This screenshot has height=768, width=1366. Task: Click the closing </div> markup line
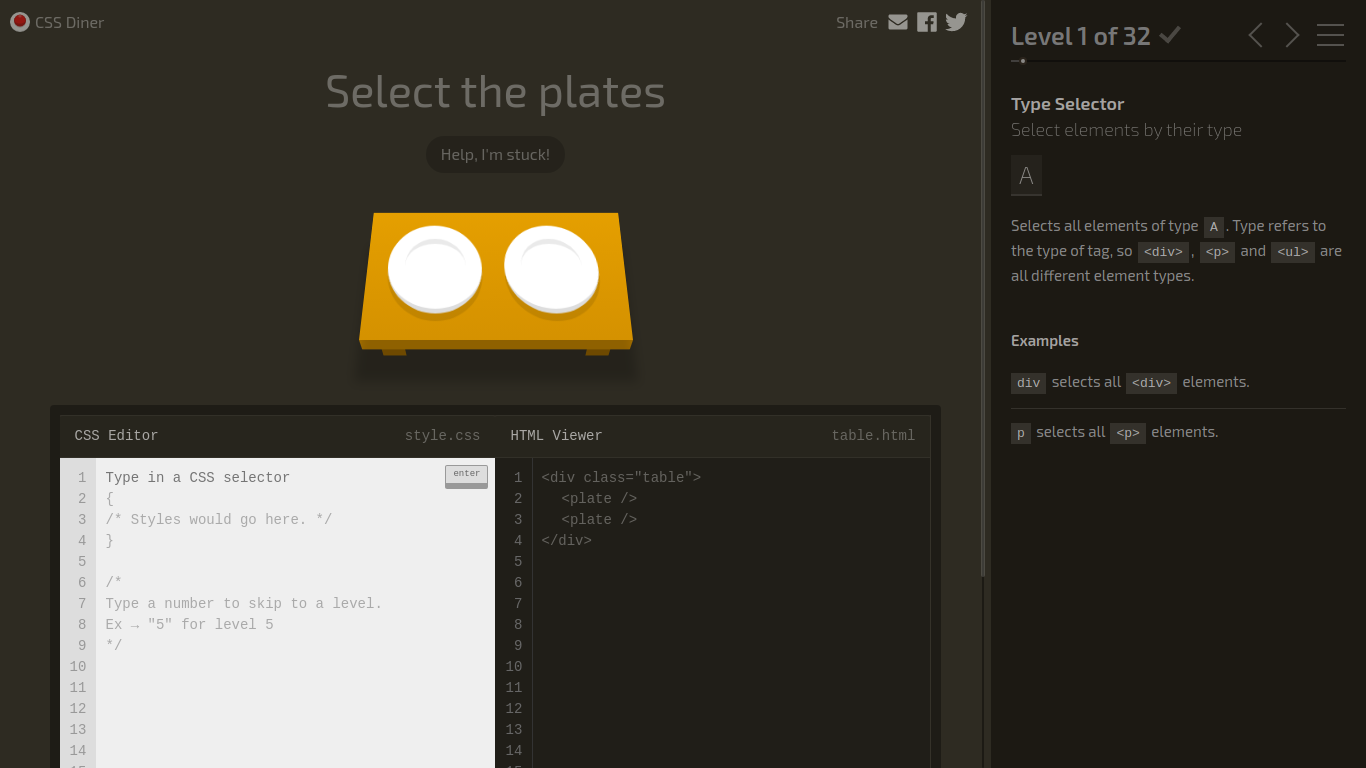click(566, 540)
